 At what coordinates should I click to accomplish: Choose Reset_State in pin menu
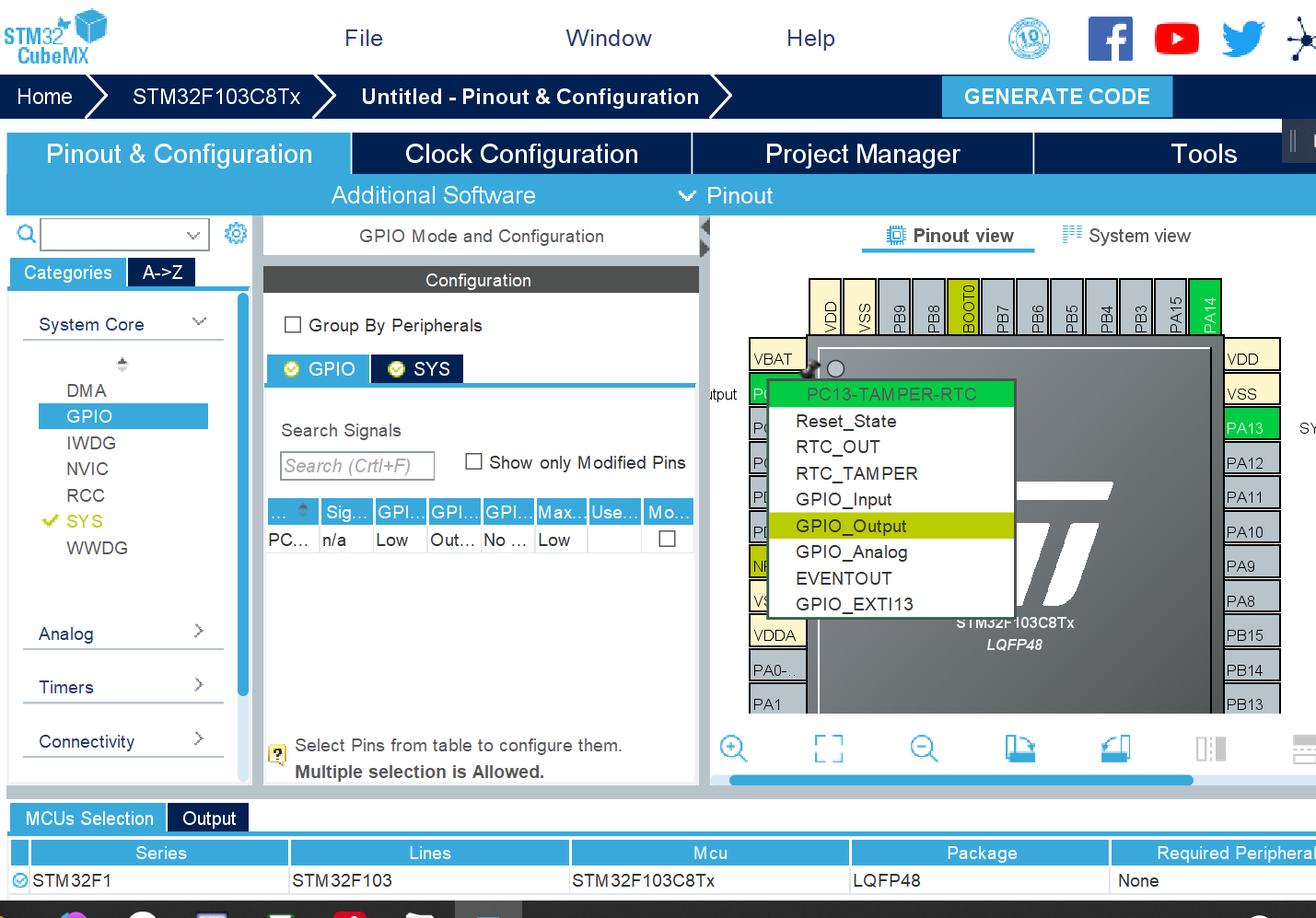pos(891,421)
